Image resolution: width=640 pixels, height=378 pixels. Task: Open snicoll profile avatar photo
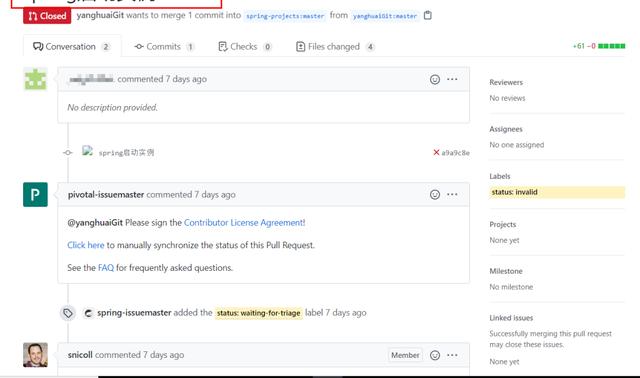tap(36, 355)
